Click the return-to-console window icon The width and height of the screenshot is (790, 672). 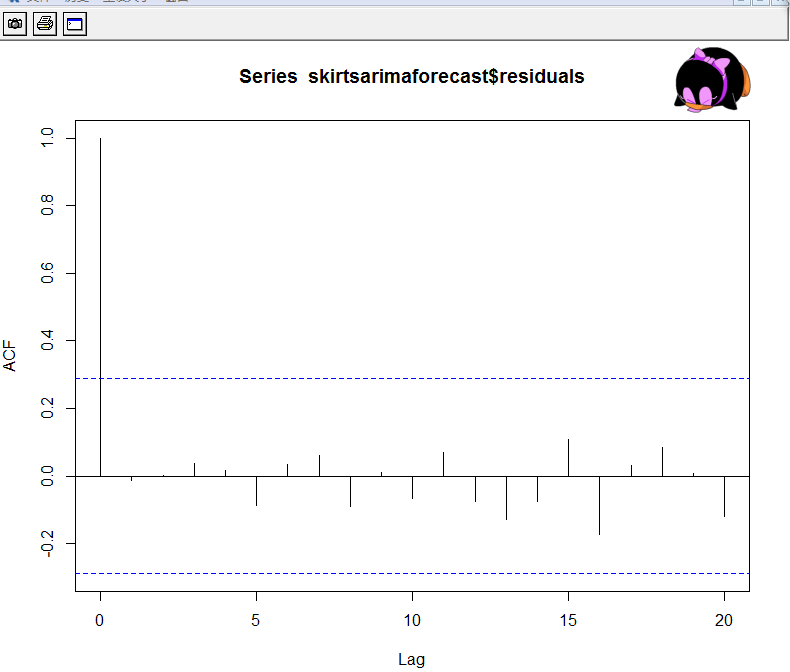point(75,24)
